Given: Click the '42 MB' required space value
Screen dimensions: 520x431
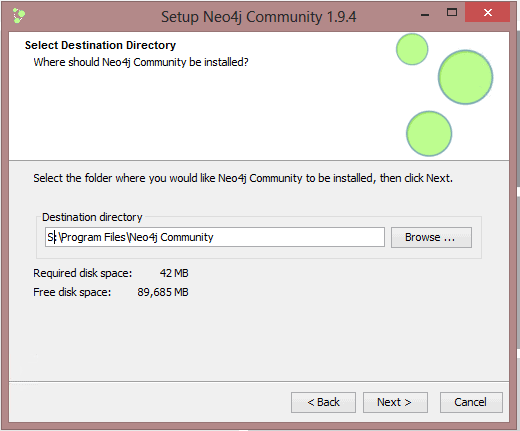Looking at the screenshot, I should (x=174, y=273).
